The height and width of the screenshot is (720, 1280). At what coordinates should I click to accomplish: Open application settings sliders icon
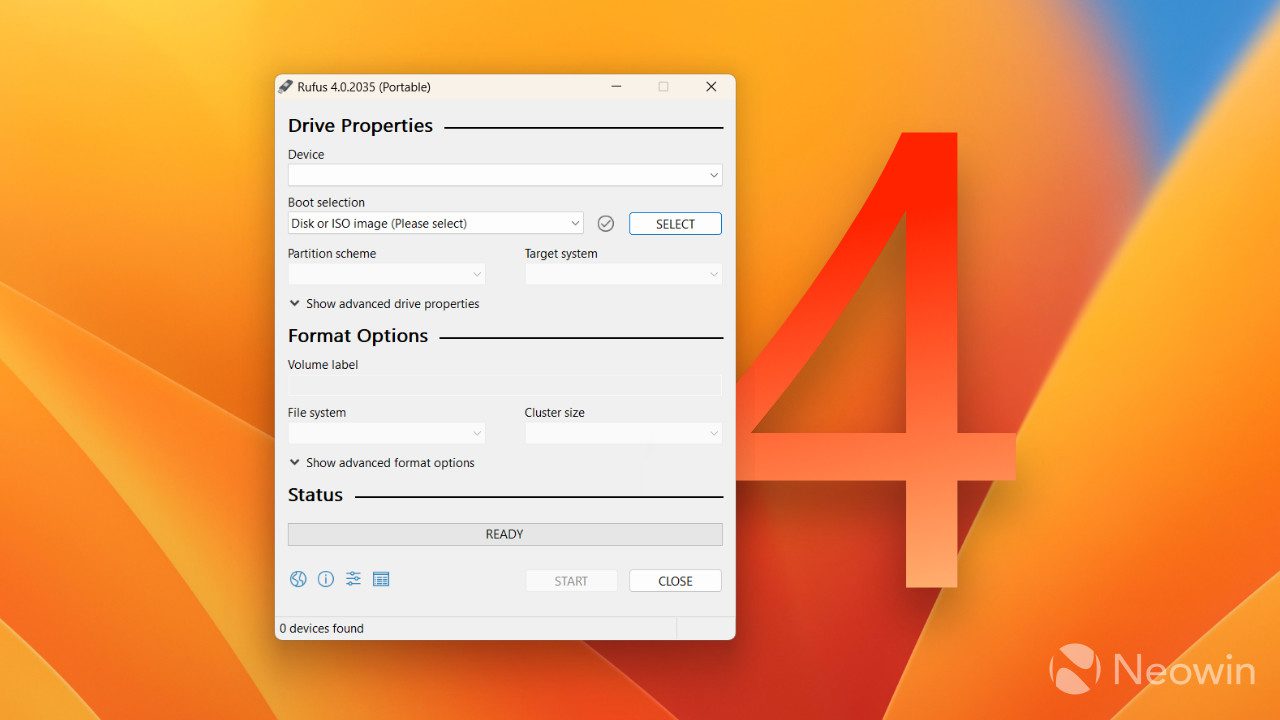tap(353, 579)
